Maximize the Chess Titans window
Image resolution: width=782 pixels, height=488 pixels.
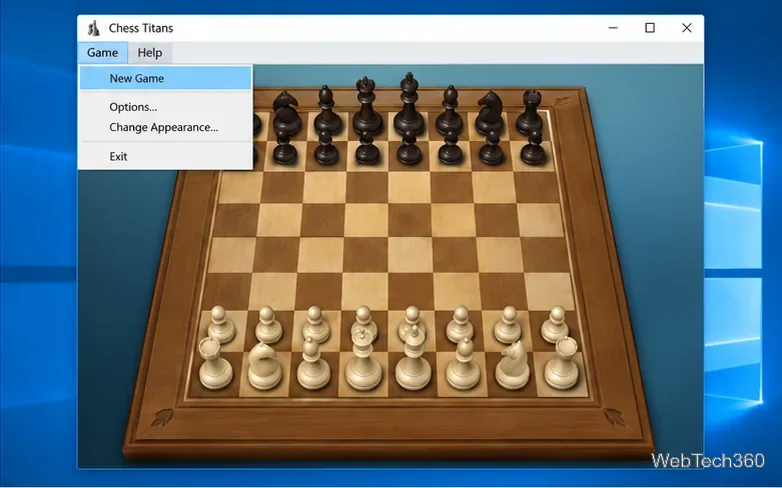(650, 28)
